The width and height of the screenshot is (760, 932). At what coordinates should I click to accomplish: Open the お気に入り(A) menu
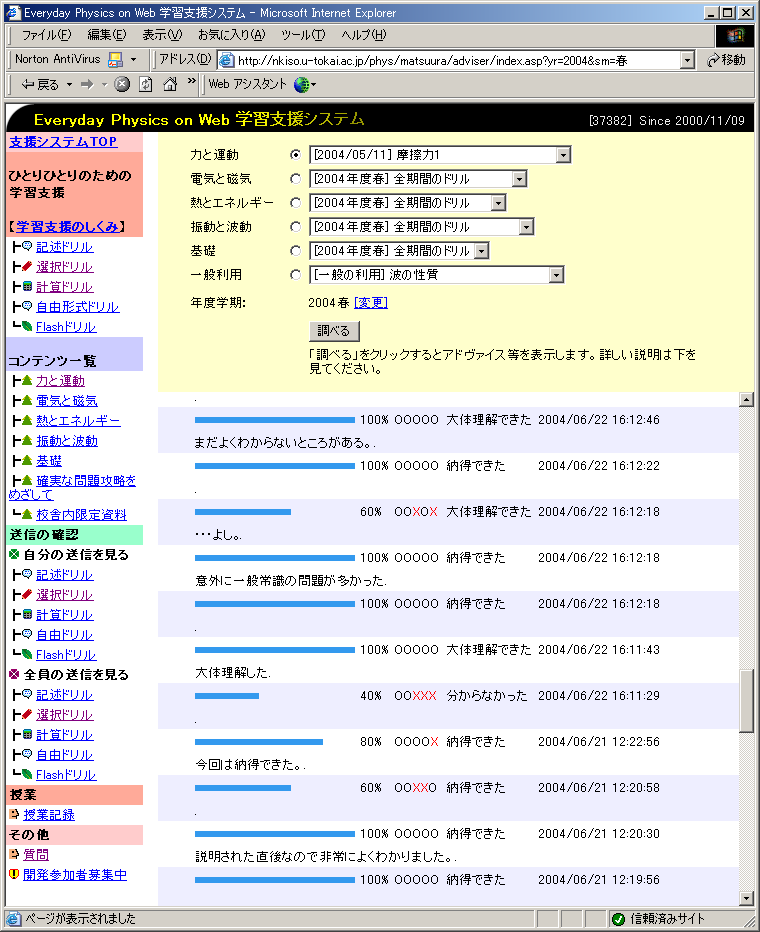(232, 35)
